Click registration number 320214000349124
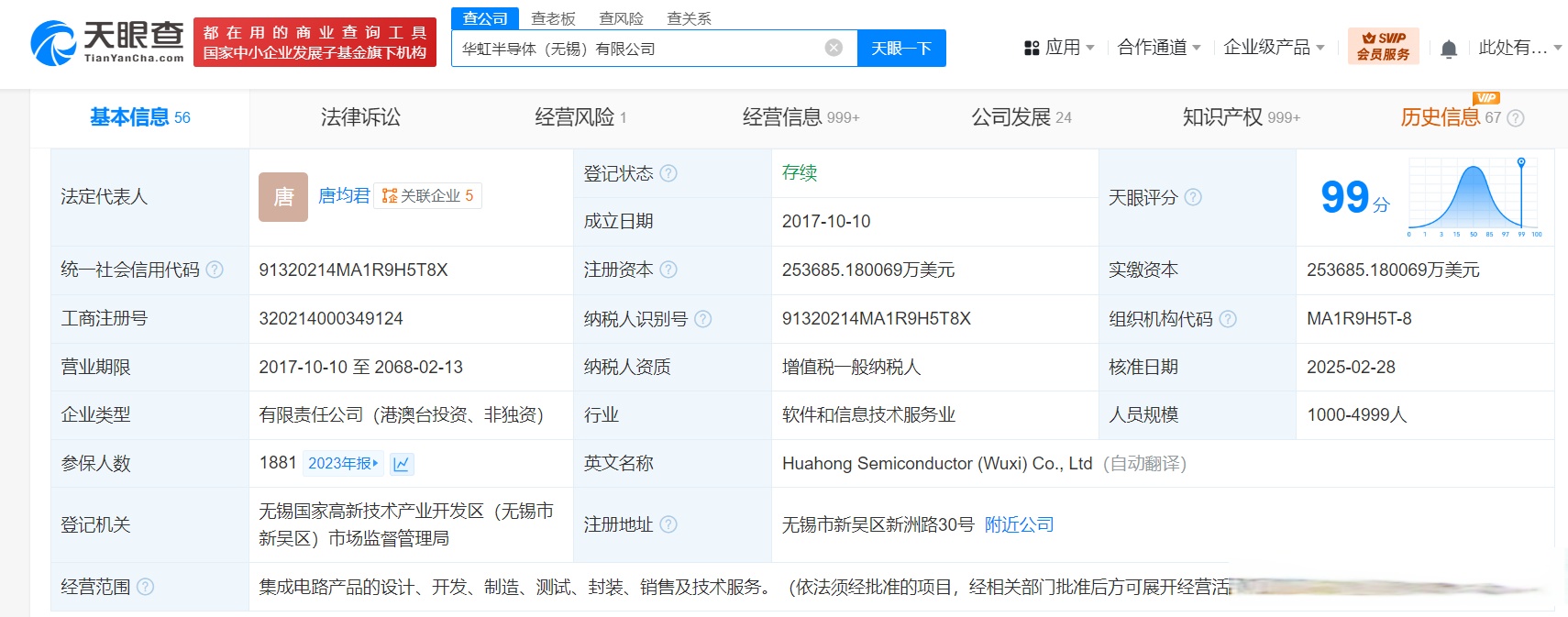Viewport: 1568px width, 617px height. coord(331,319)
